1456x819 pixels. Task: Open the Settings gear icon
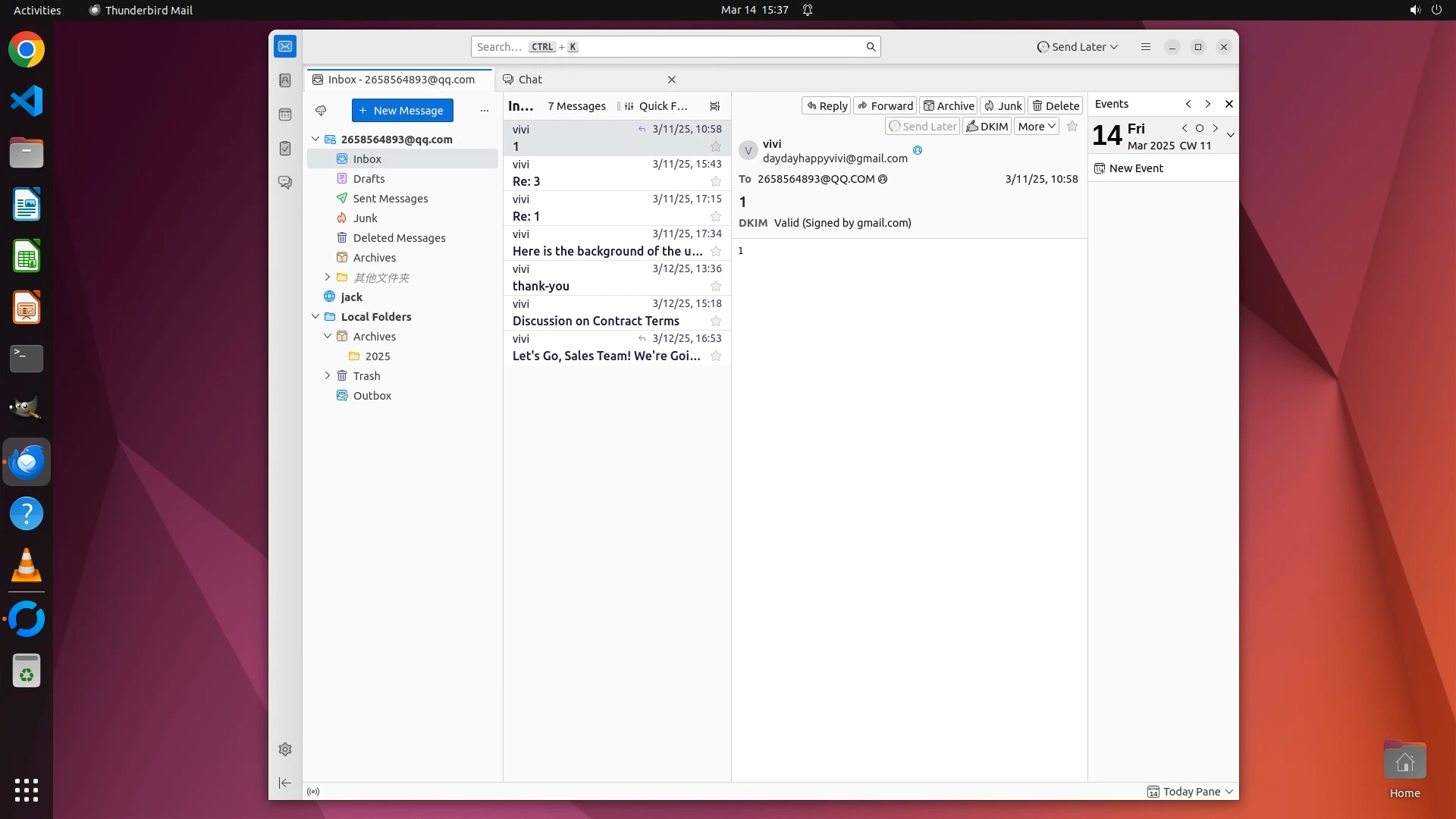pos(285,749)
